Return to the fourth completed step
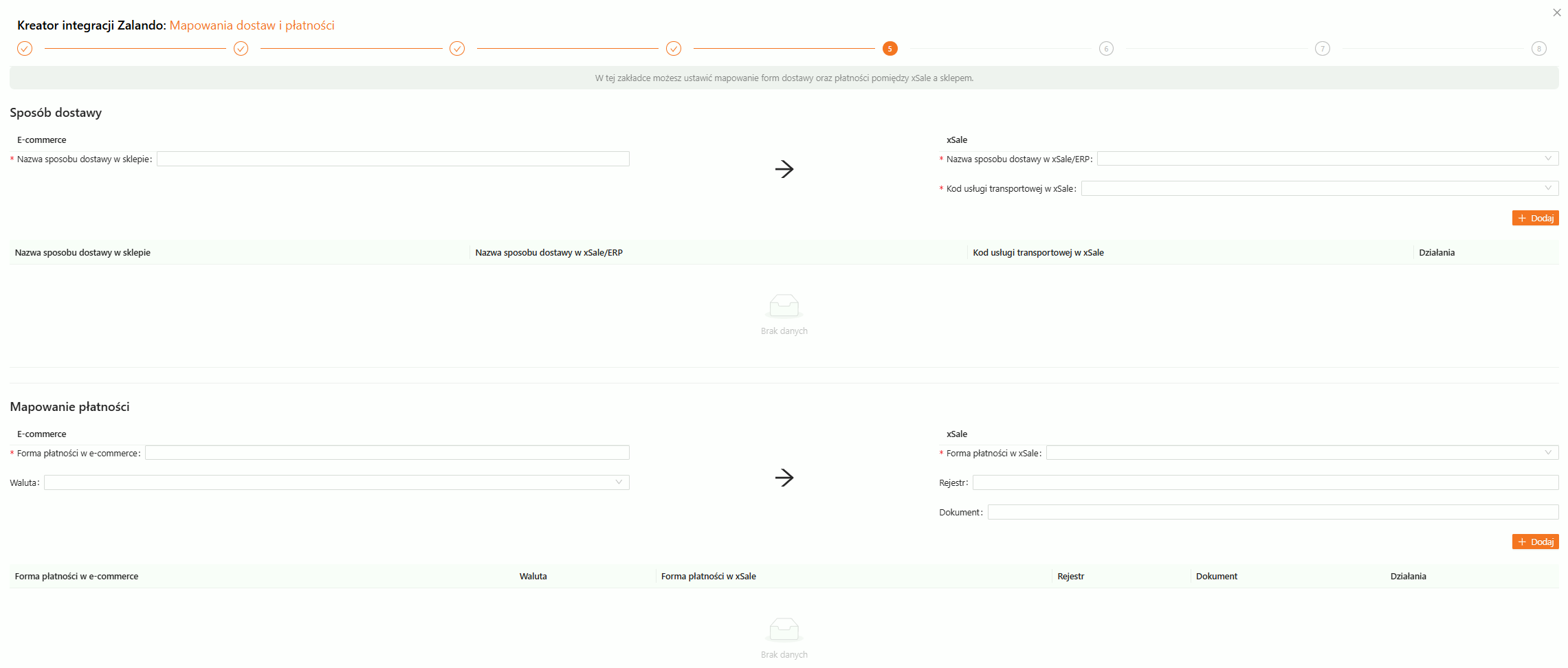Viewport: 1568px width, 668px height. pos(674,49)
